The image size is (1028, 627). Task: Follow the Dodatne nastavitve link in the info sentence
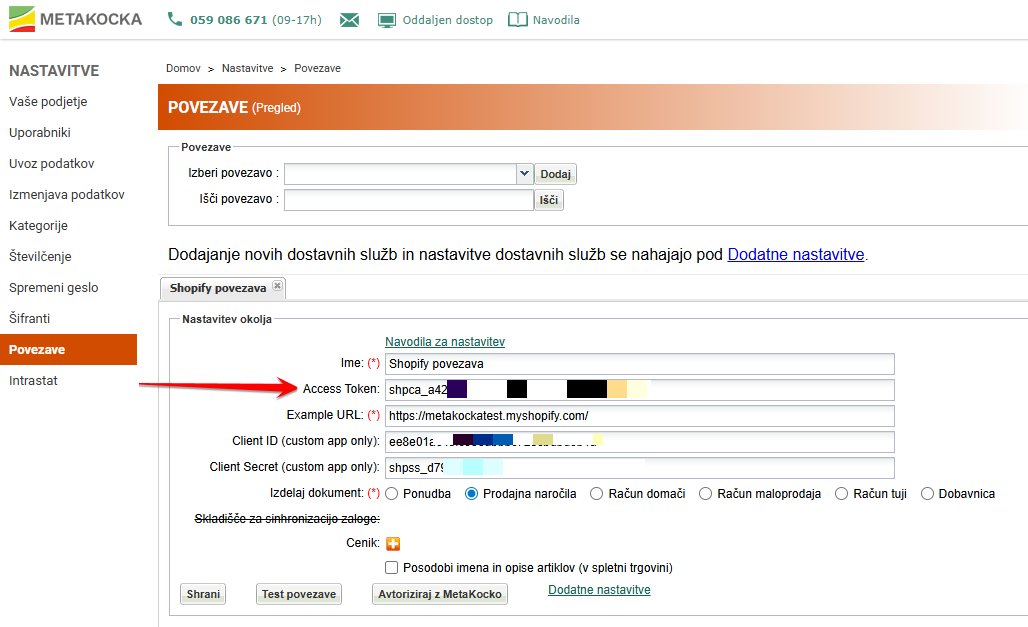(796, 254)
